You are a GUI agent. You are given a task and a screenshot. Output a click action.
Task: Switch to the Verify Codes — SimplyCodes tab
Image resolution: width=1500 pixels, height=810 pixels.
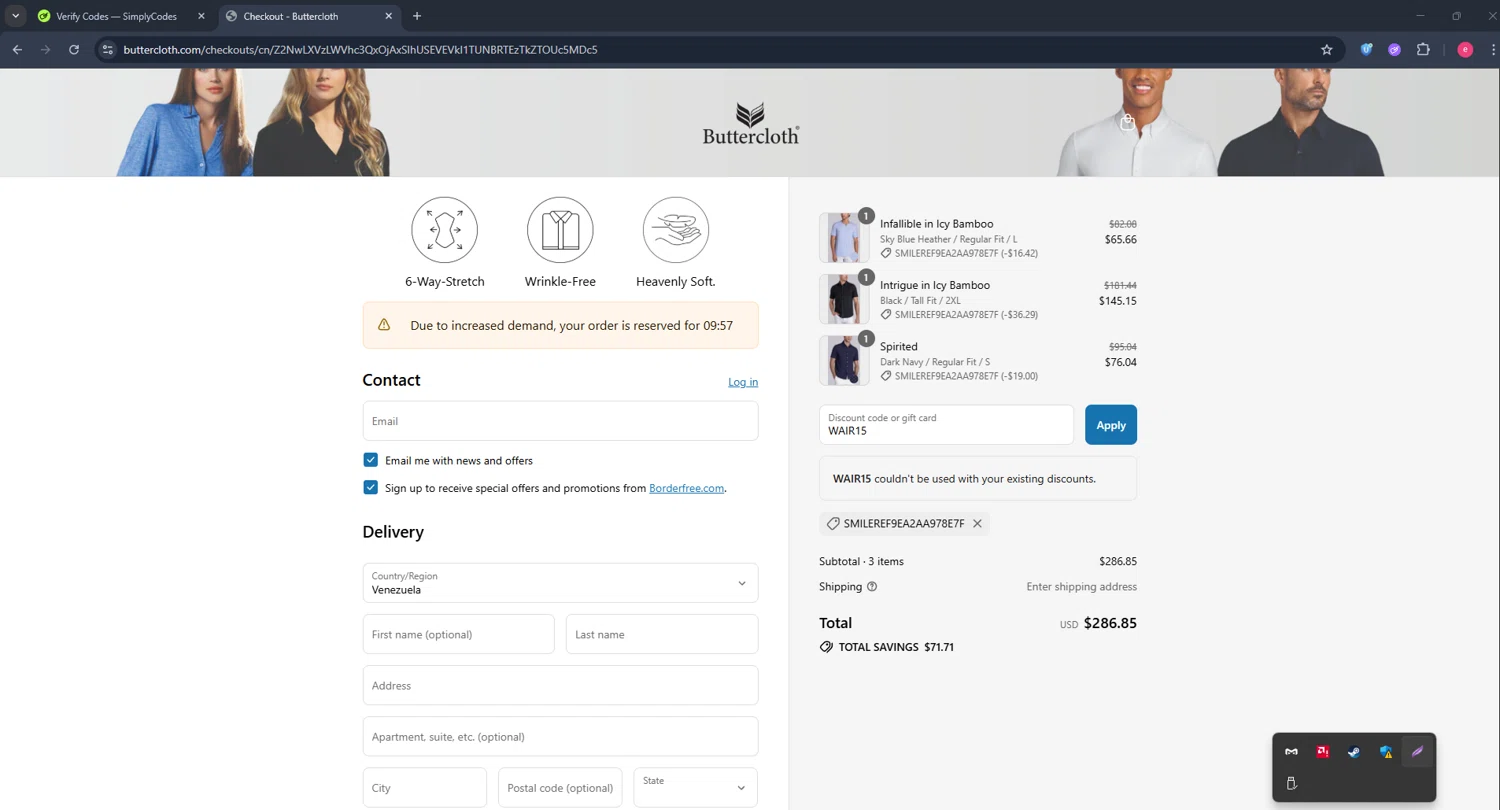click(116, 16)
